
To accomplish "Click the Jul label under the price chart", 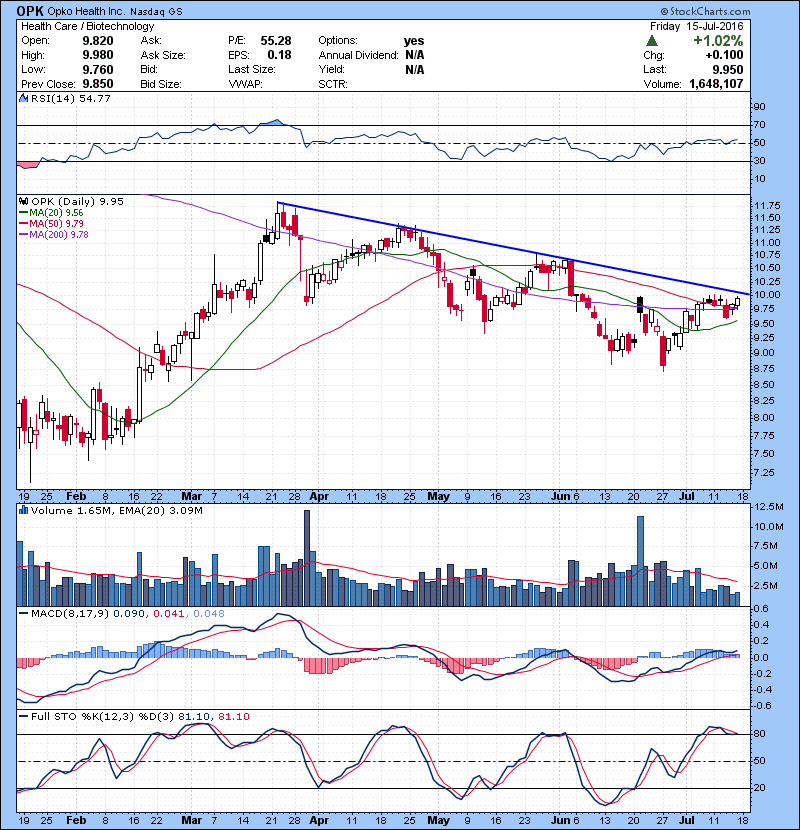I will [687, 496].
